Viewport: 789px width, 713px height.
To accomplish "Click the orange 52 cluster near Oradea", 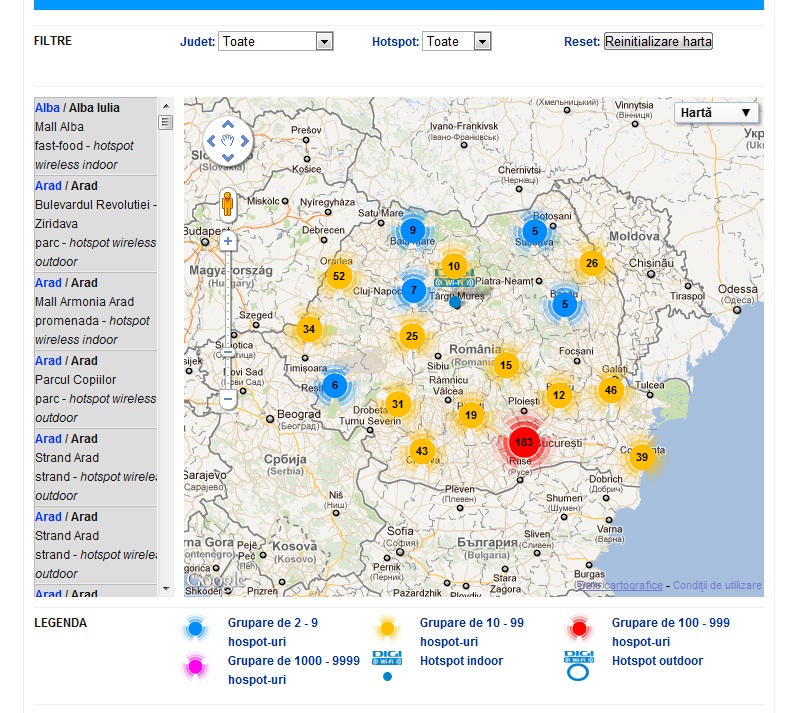I will 338,277.
